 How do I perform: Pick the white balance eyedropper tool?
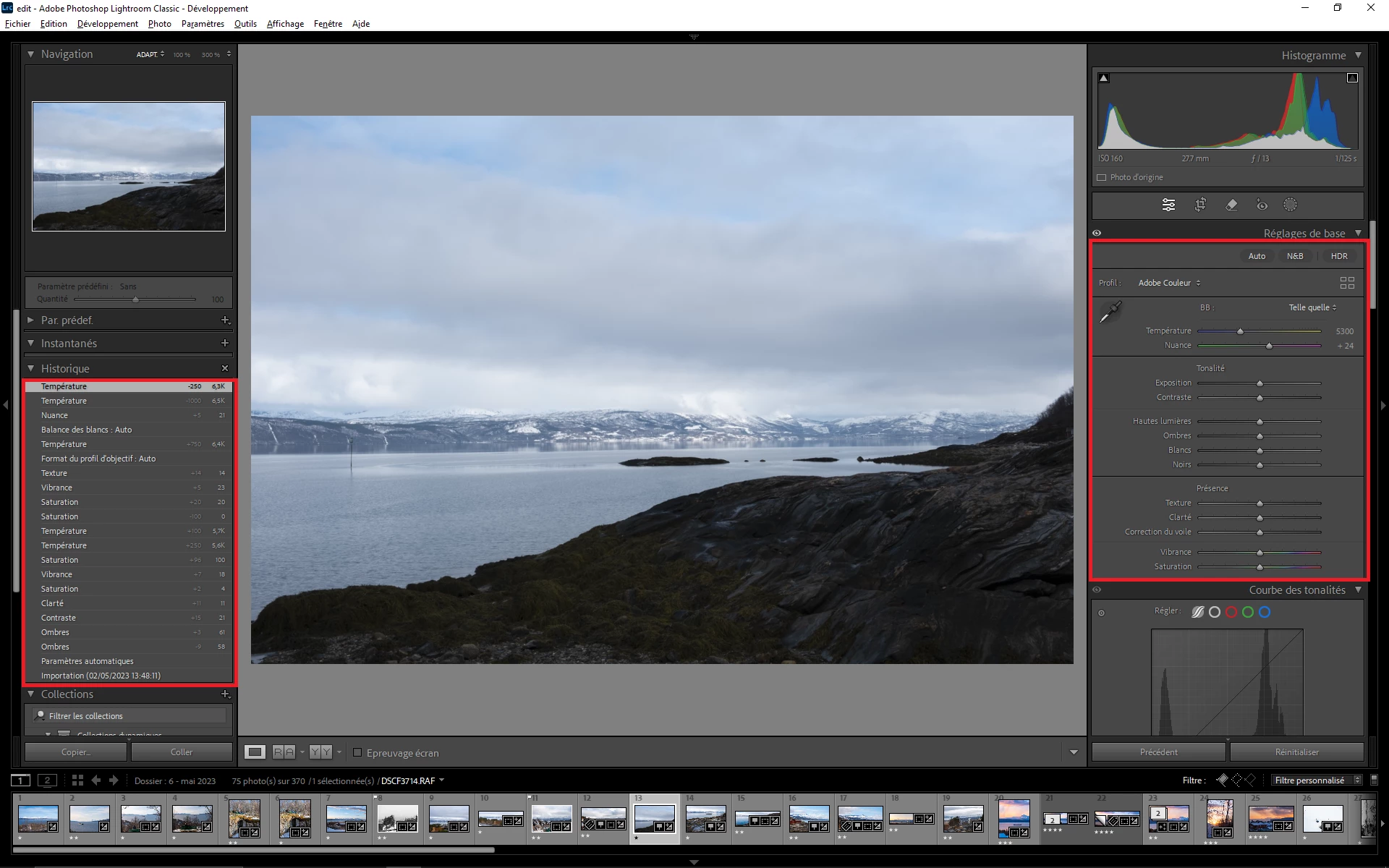pyautogui.click(x=1110, y=312)
